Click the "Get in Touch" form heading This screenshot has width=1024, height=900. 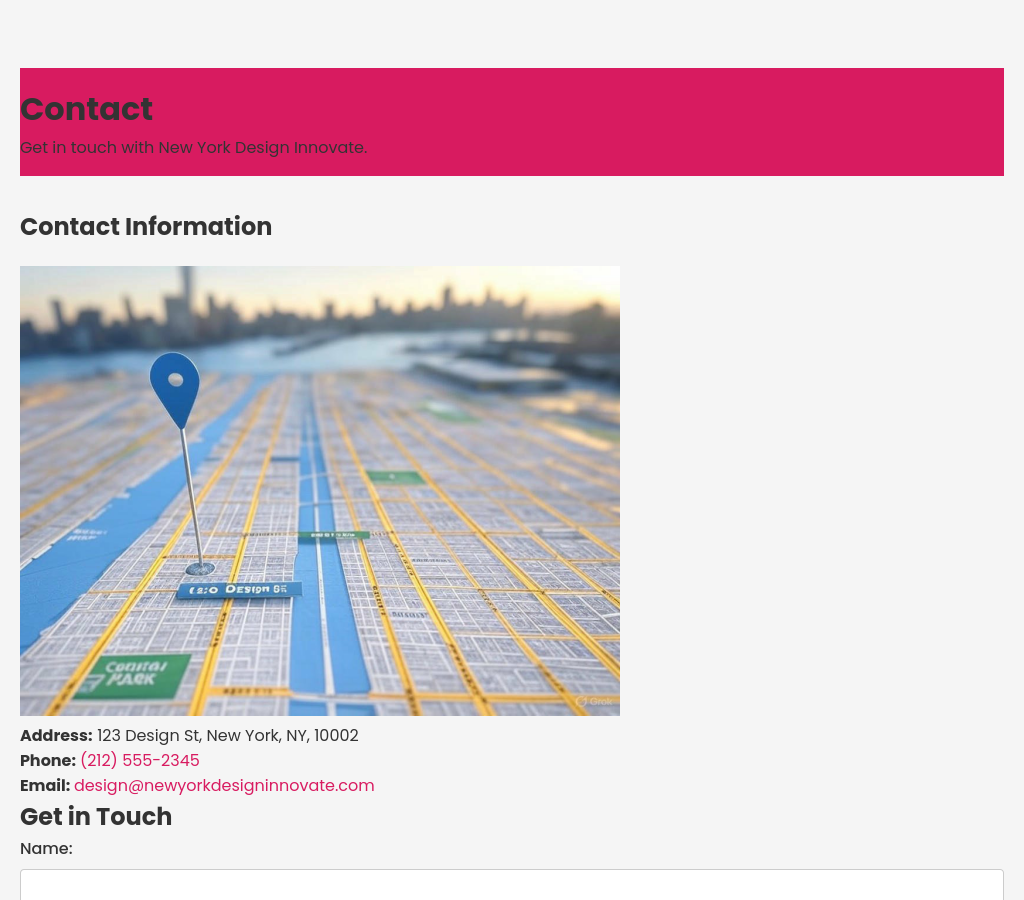click(x=96, y=817)
